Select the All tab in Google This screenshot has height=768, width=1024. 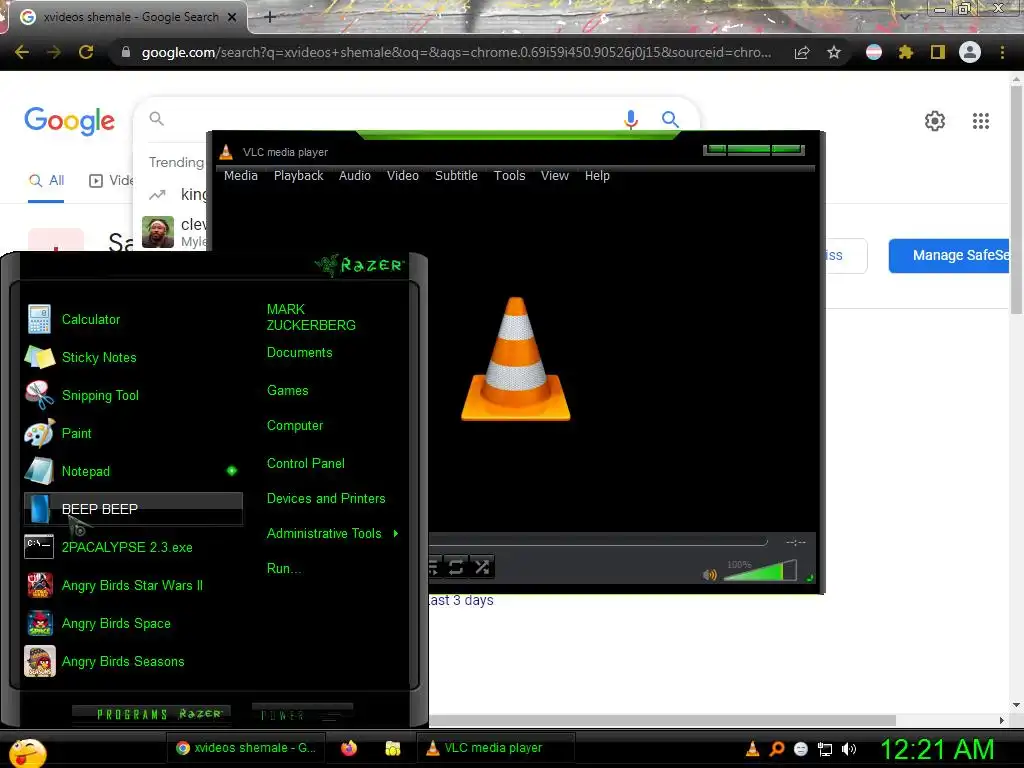[x=46, y=181]
